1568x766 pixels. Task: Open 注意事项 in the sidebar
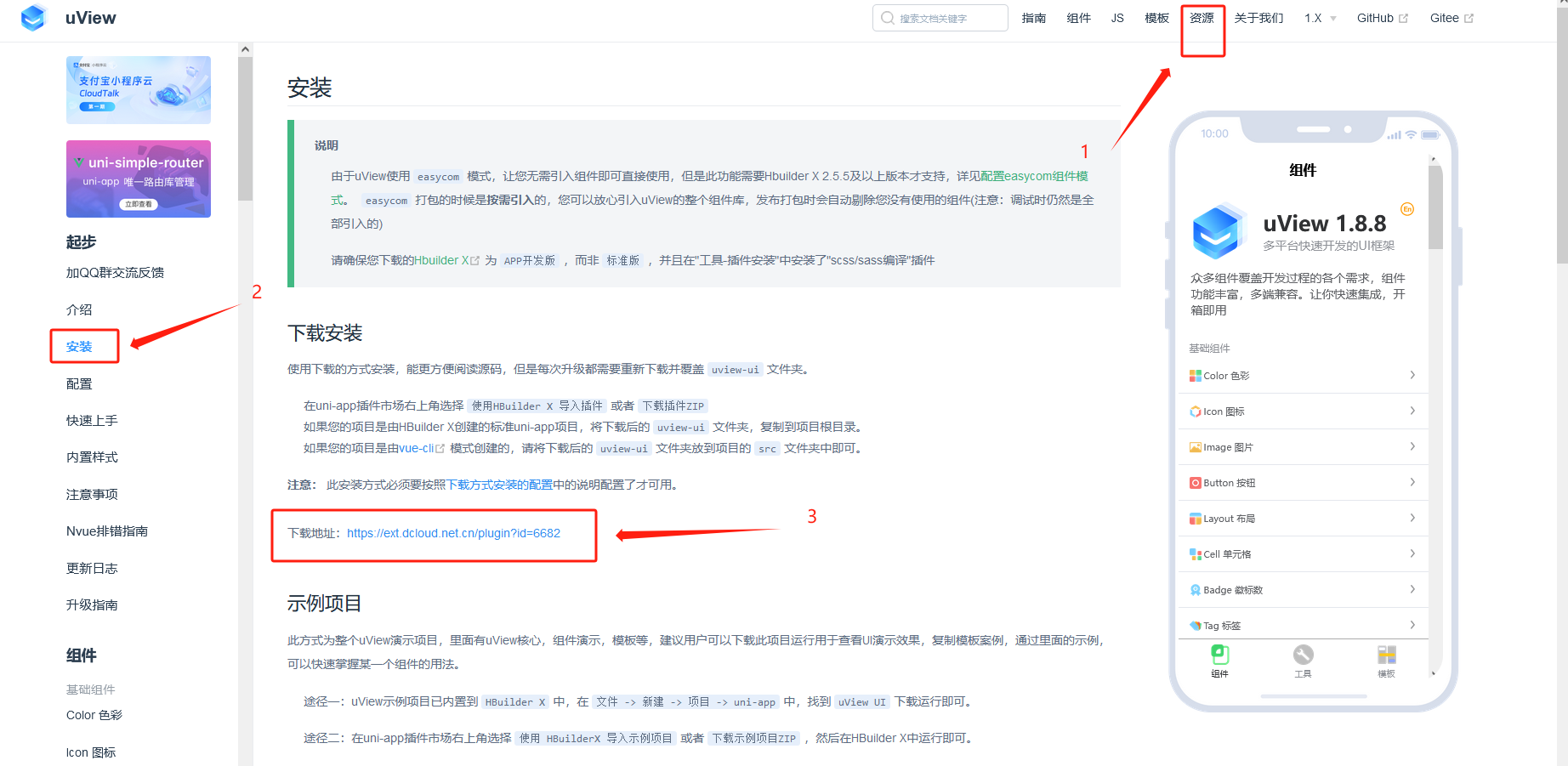[x=92, y=495]
